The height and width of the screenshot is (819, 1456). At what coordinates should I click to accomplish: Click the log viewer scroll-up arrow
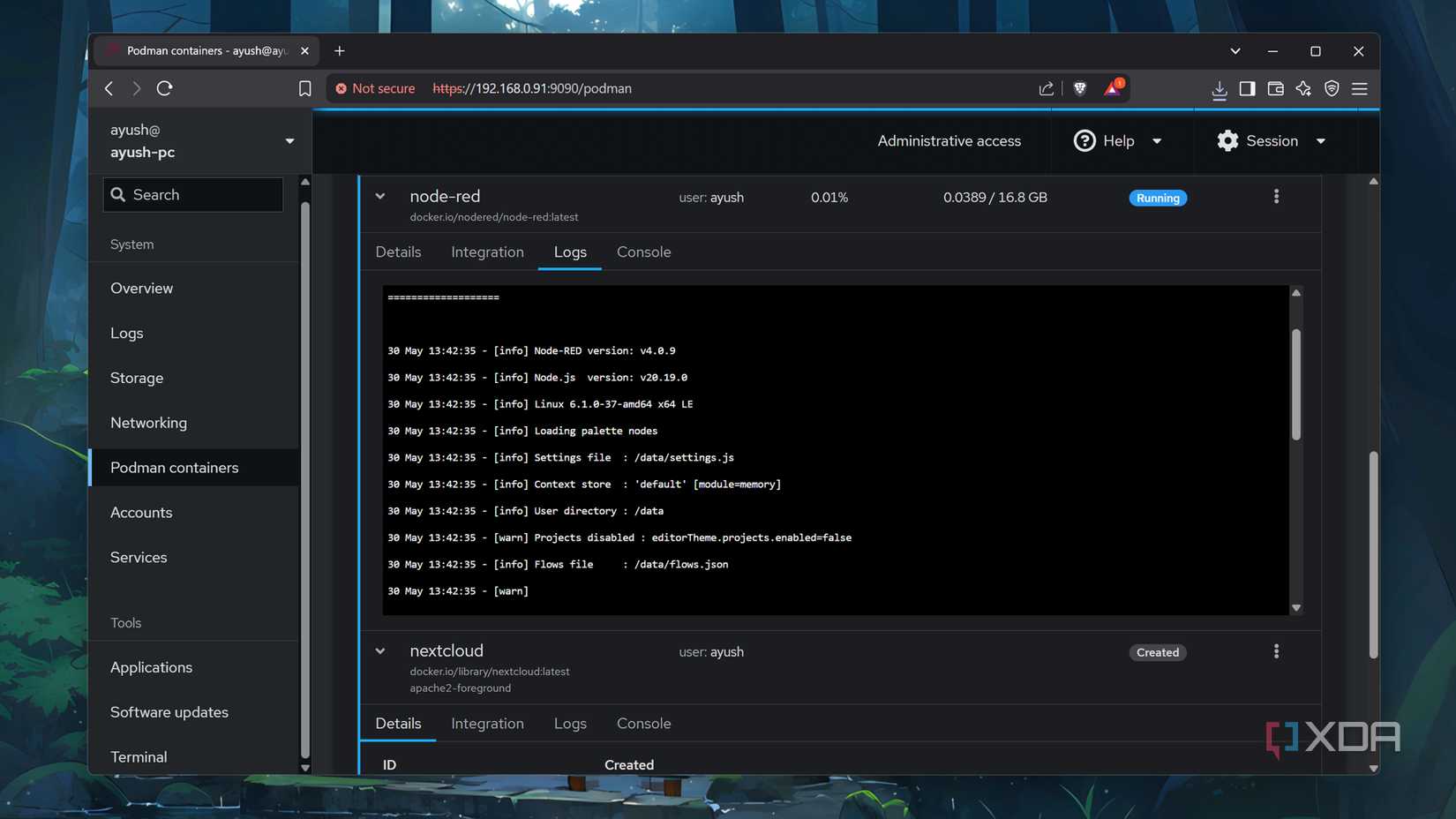coord(1296,293)
